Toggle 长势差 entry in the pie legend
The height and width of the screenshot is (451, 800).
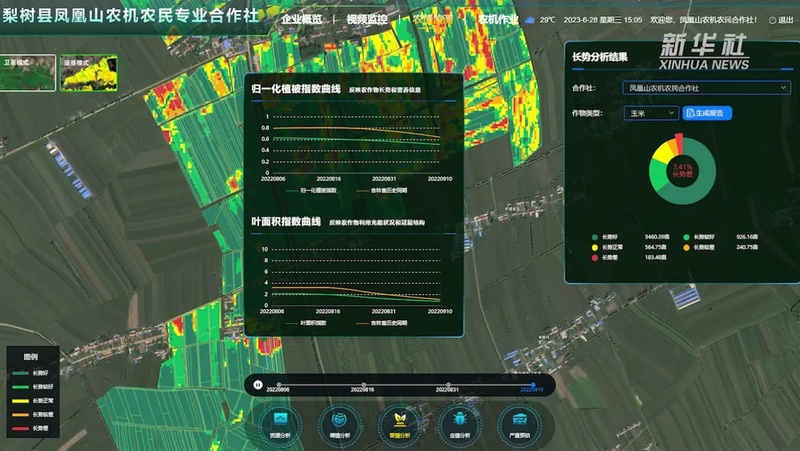[x=605, y=258]
